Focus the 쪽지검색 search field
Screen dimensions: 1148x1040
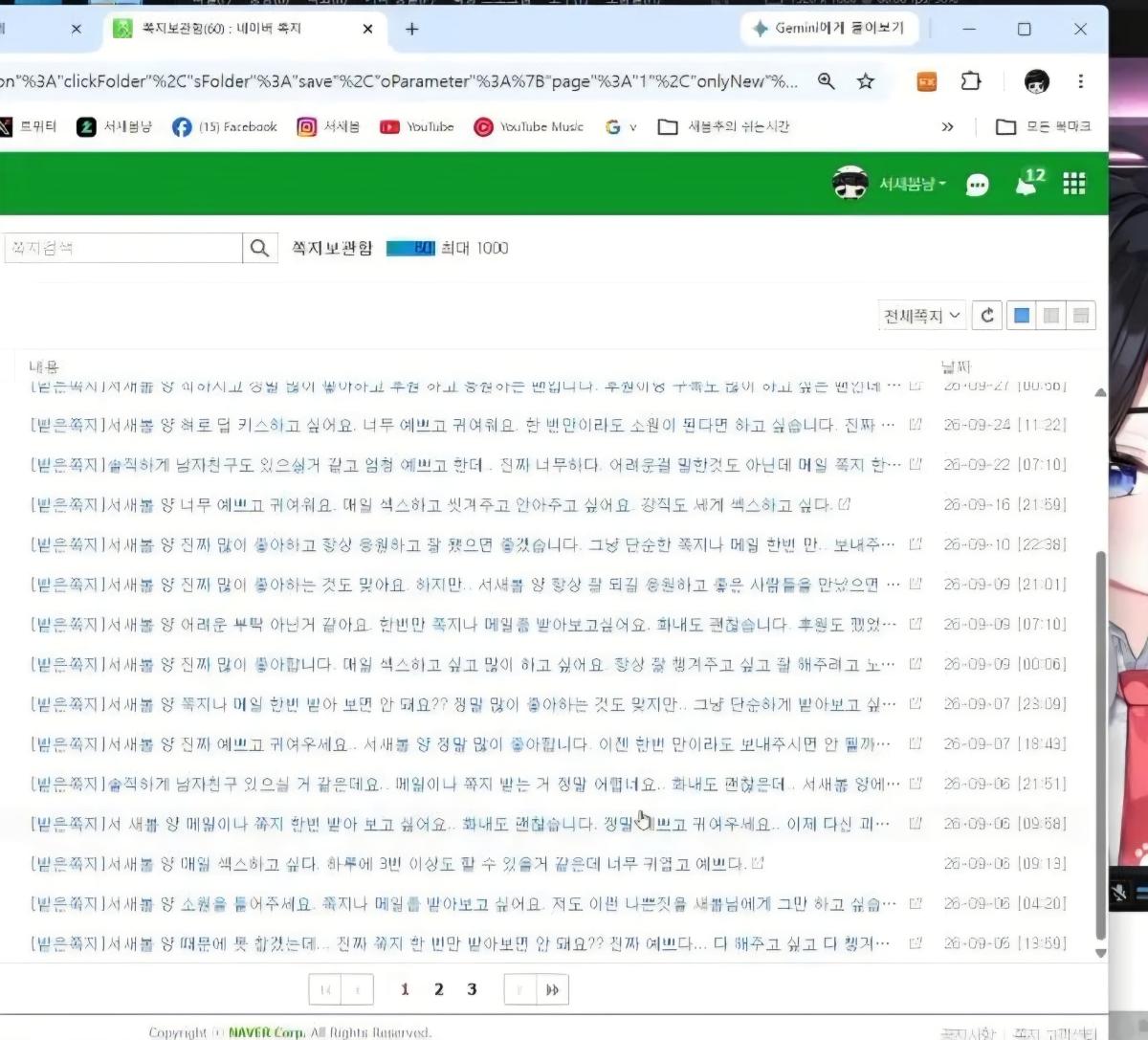point(121,248)
